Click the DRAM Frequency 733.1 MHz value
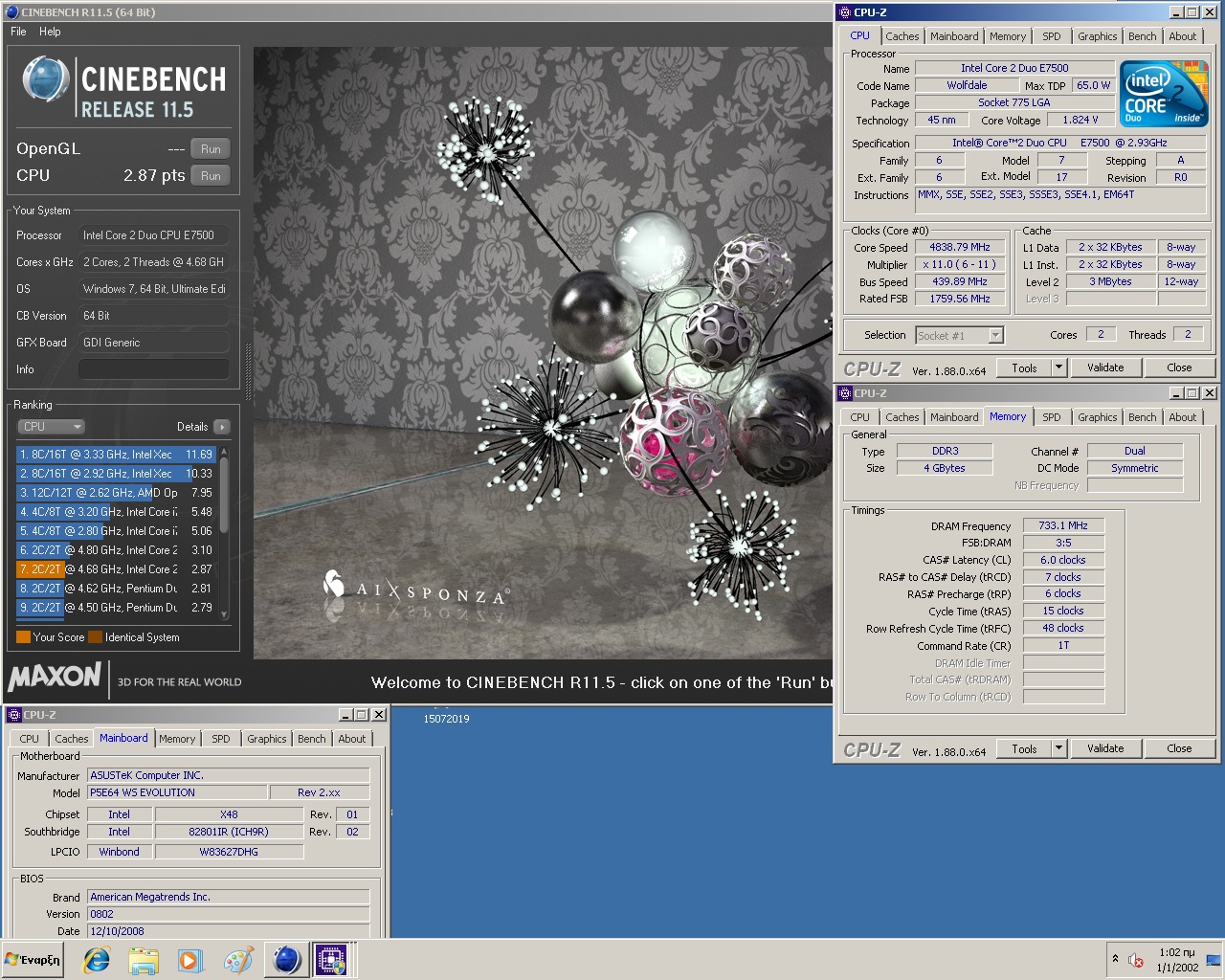1225x980 pixels. pyautogui.click(x=1063, y=525)
